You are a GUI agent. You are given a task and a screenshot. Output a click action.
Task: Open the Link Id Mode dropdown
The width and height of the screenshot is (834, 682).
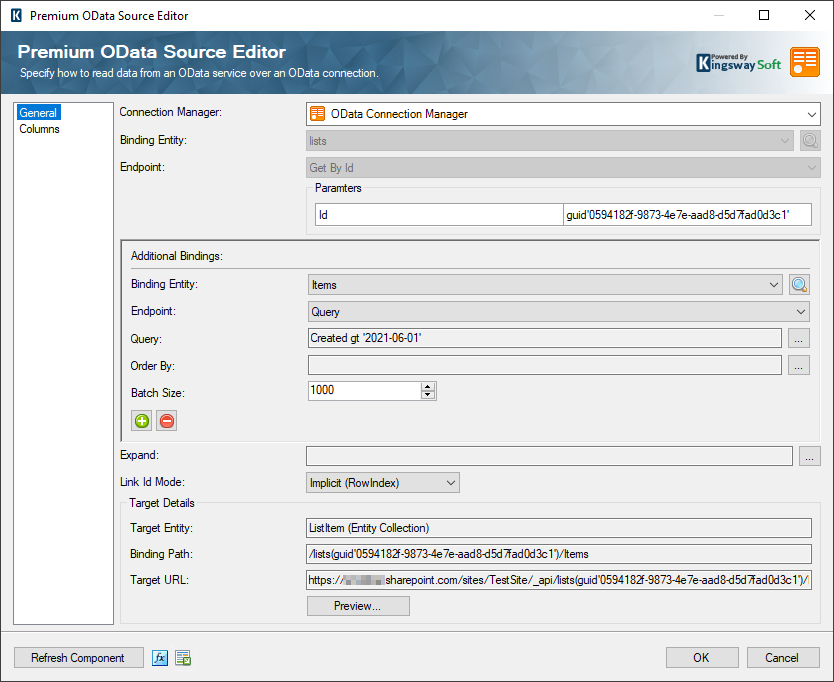click(x=450, y=483)
